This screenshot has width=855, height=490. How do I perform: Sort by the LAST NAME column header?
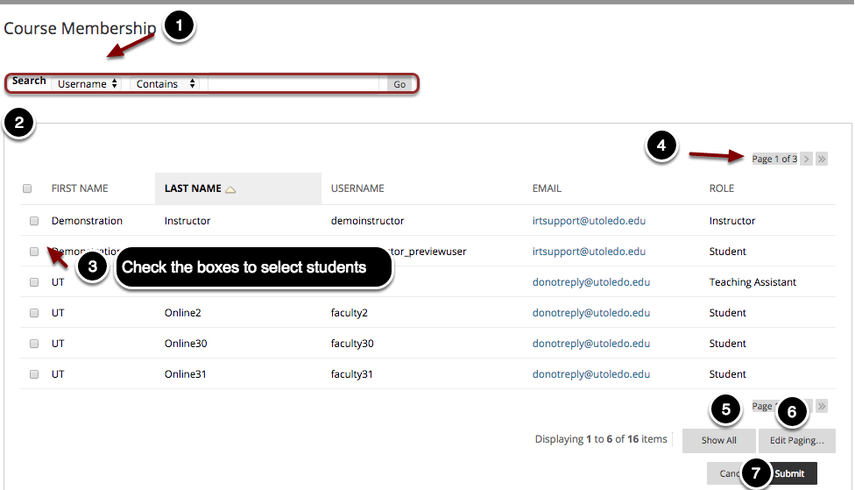[192, 189]
